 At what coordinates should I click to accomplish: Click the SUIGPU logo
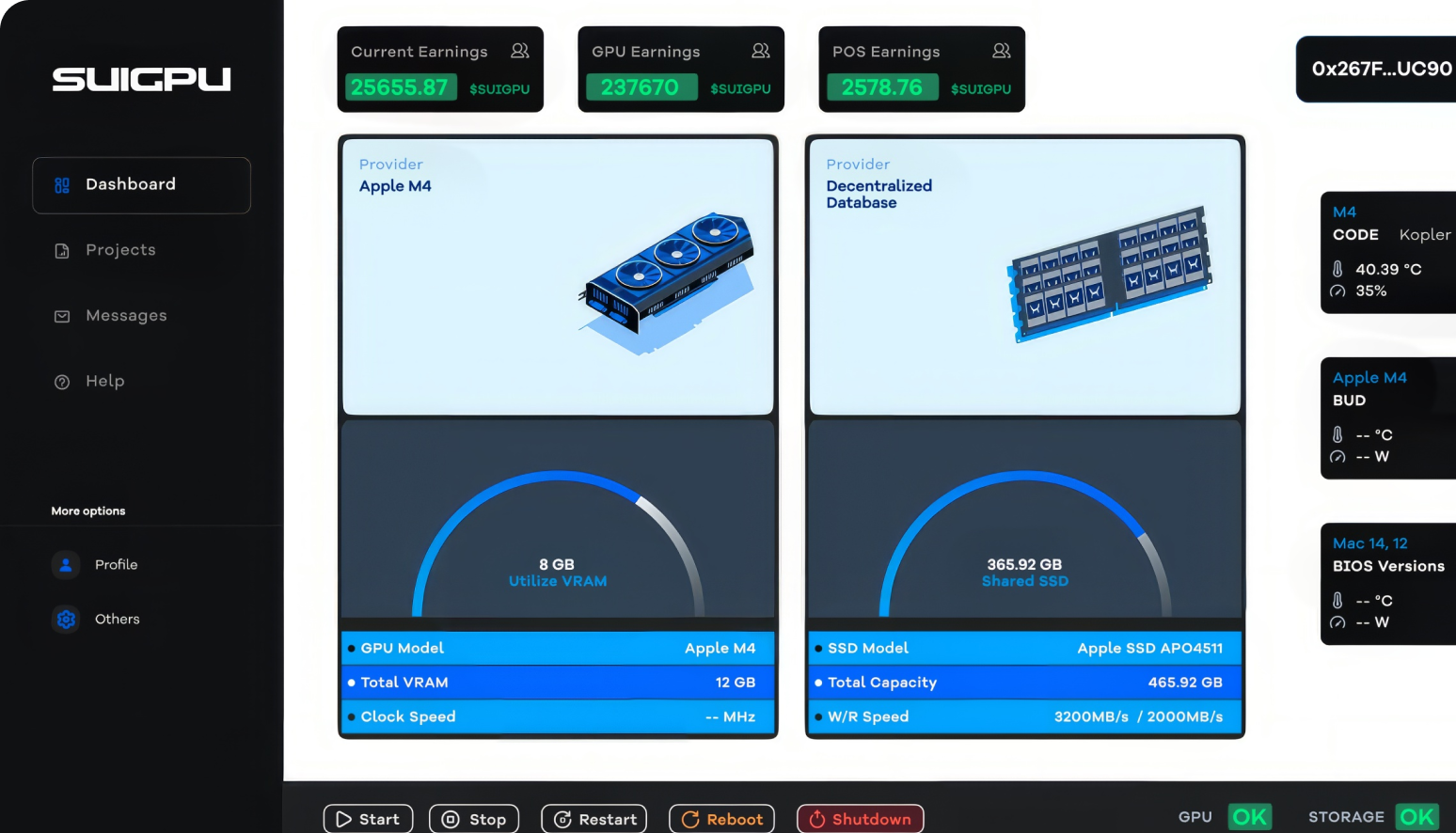click(x=141, y=79)
